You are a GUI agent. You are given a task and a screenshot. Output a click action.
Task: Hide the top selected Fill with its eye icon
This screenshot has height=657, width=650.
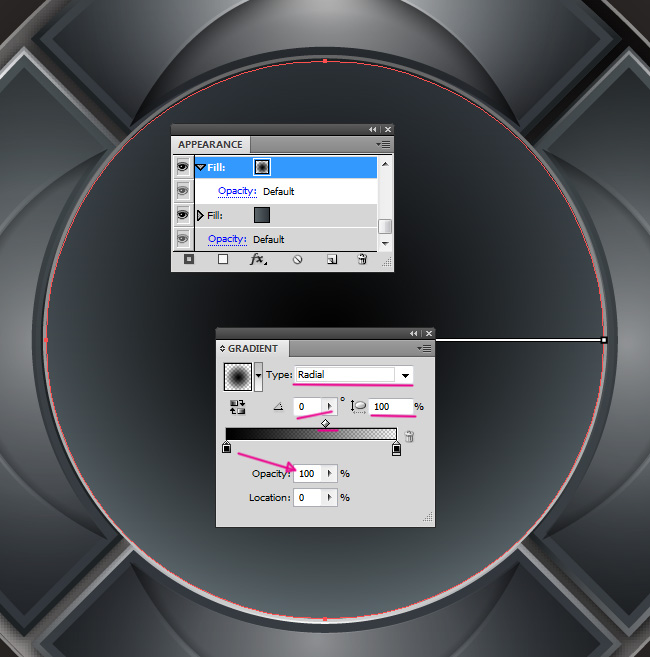183,167
